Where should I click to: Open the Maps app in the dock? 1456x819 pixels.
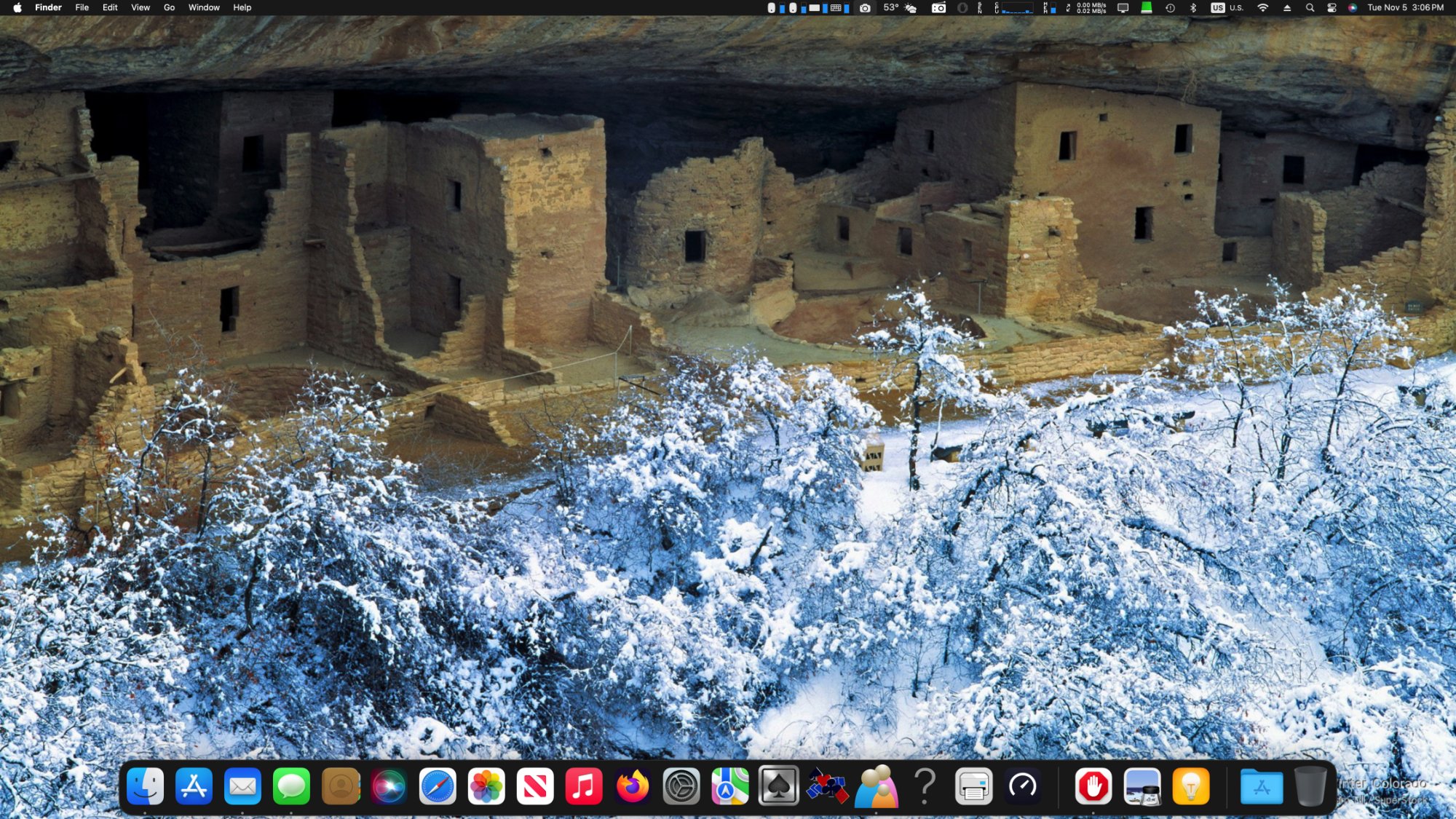[x=729, y=786]
